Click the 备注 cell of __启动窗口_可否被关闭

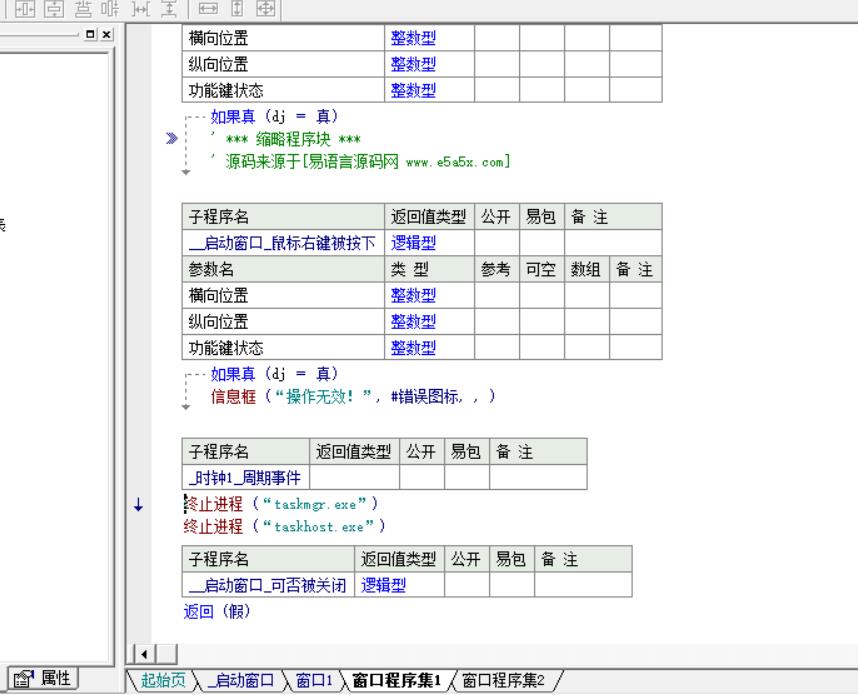click(583, 585)
